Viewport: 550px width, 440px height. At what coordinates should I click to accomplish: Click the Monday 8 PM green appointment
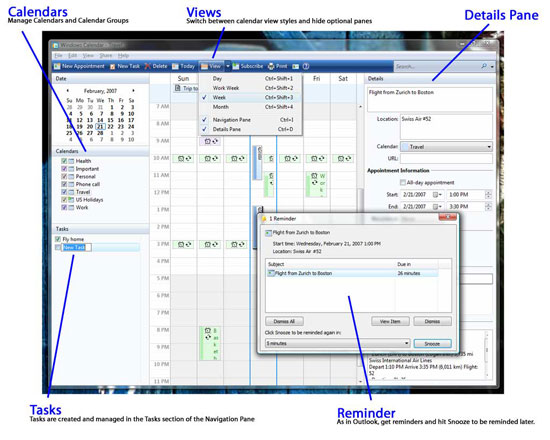[210, 343]
